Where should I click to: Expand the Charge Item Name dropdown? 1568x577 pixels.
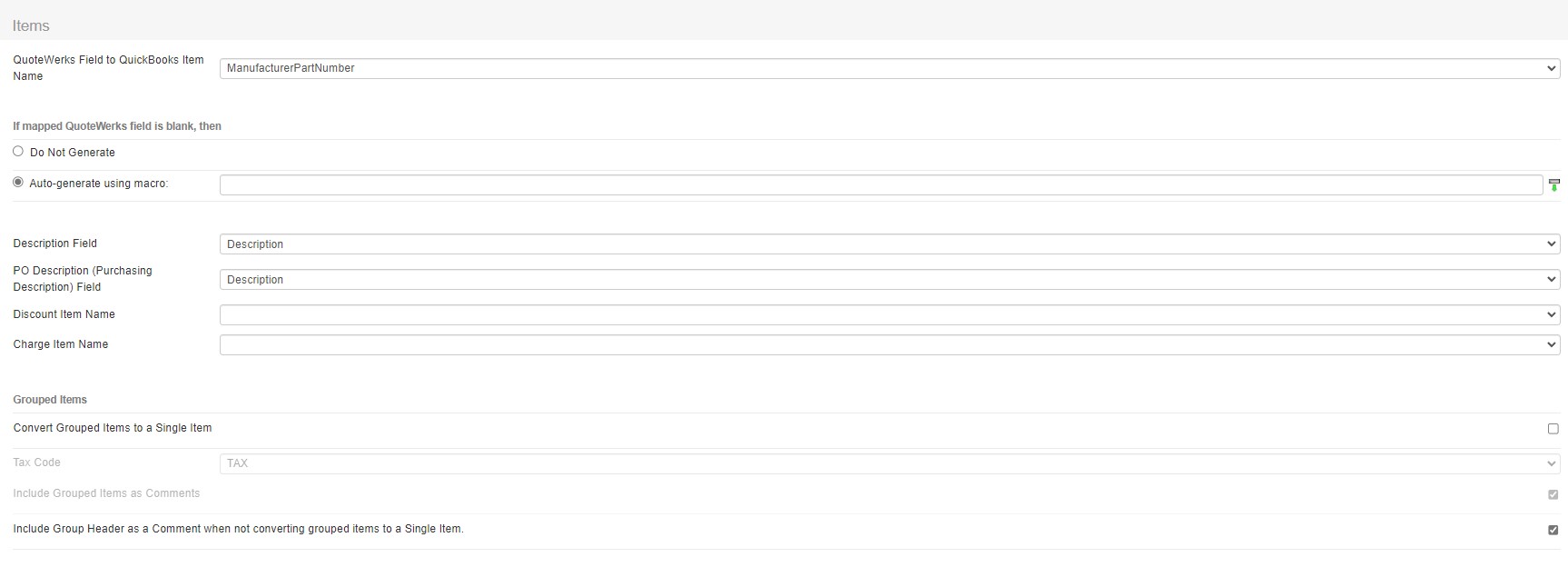[x=889, y=345]
